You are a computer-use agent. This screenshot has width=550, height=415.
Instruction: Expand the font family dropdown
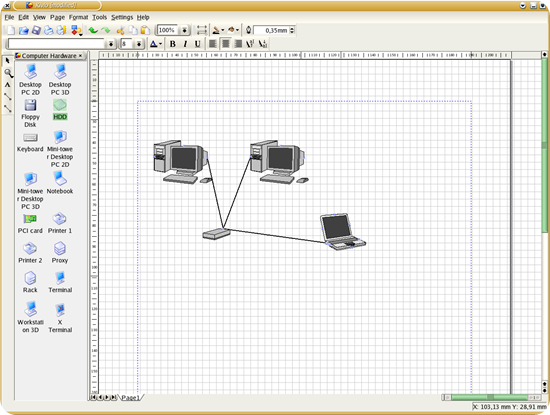111,44
